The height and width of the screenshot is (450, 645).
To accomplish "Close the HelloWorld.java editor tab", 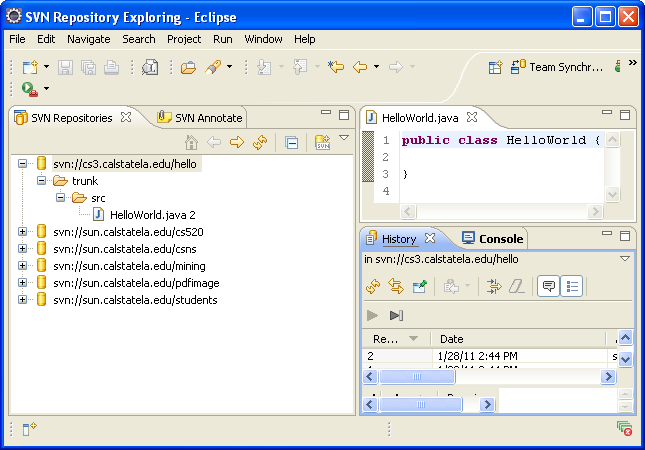I will click(x=472, y=118).
